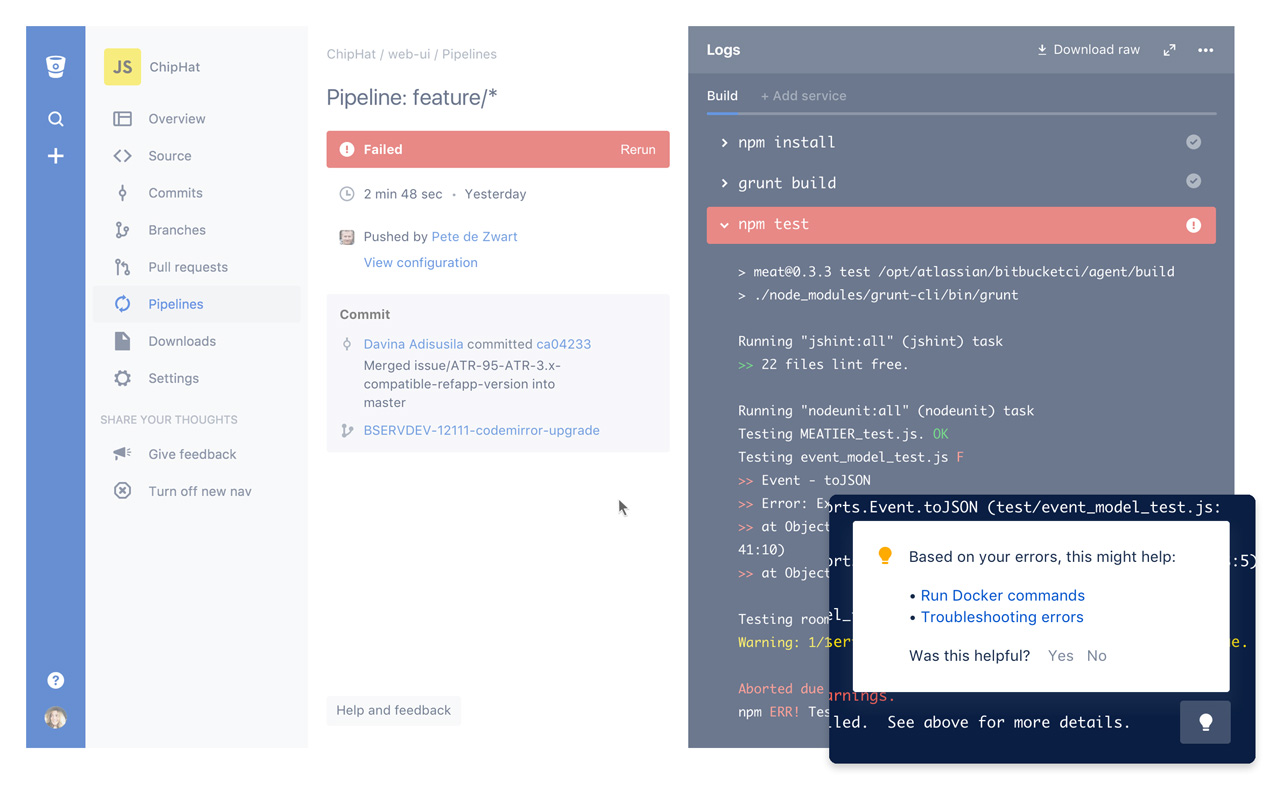The width and height of the screenshot is (1280, 787).
Task: Click the Add service tab
Action: click(x=803, y=96)
